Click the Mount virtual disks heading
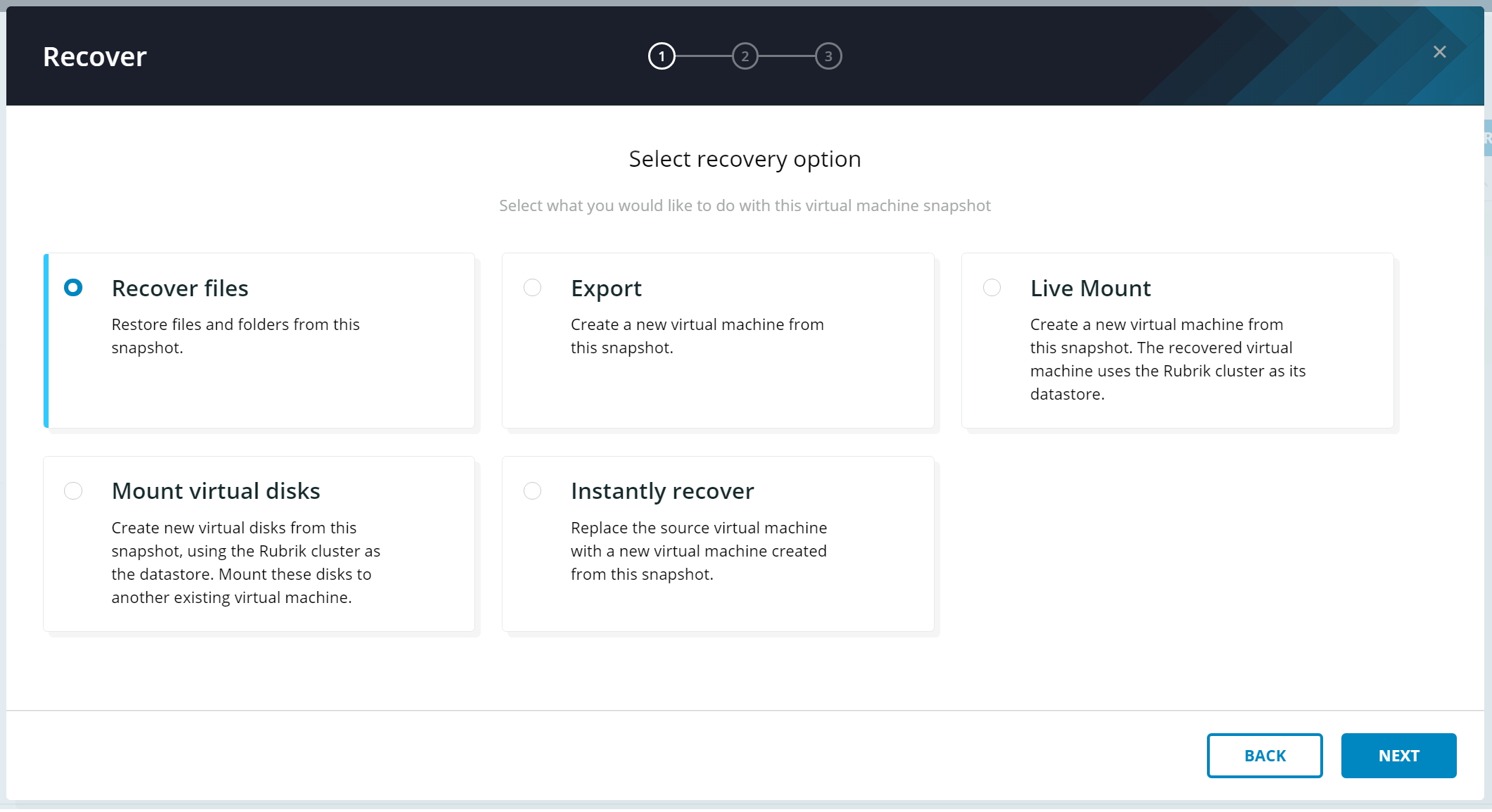Screen dimensions: 1492x812 (x=215, y=491)
